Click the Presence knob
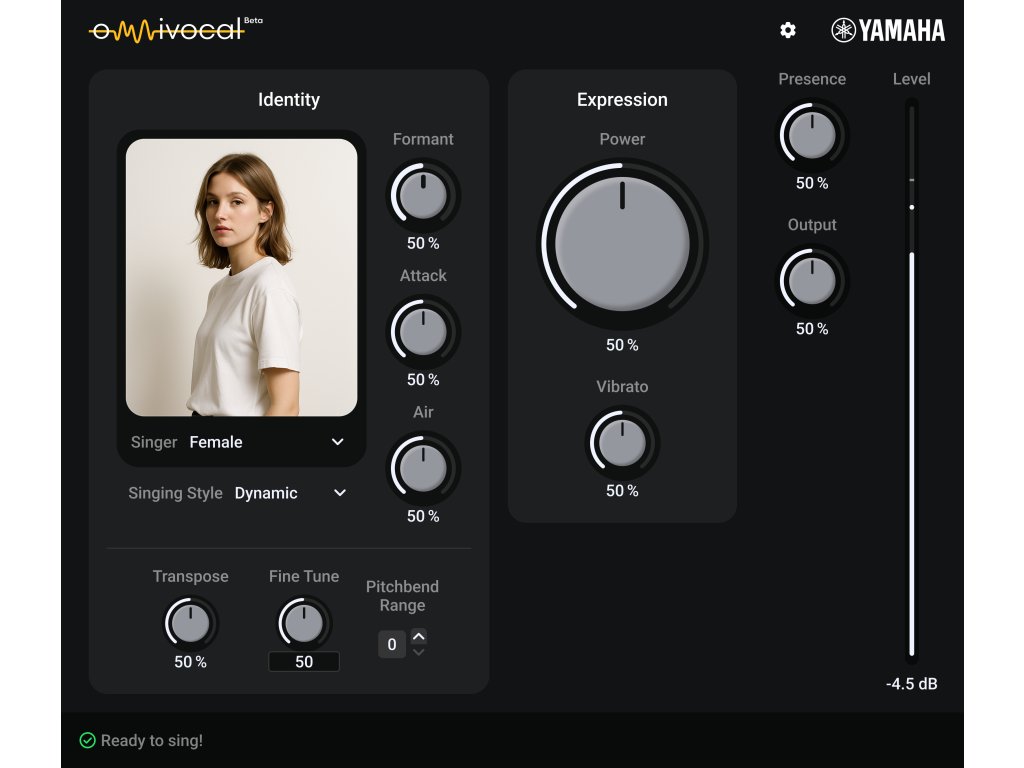Viewport: 1024px width, 768px height. click(x=812, y=135)
